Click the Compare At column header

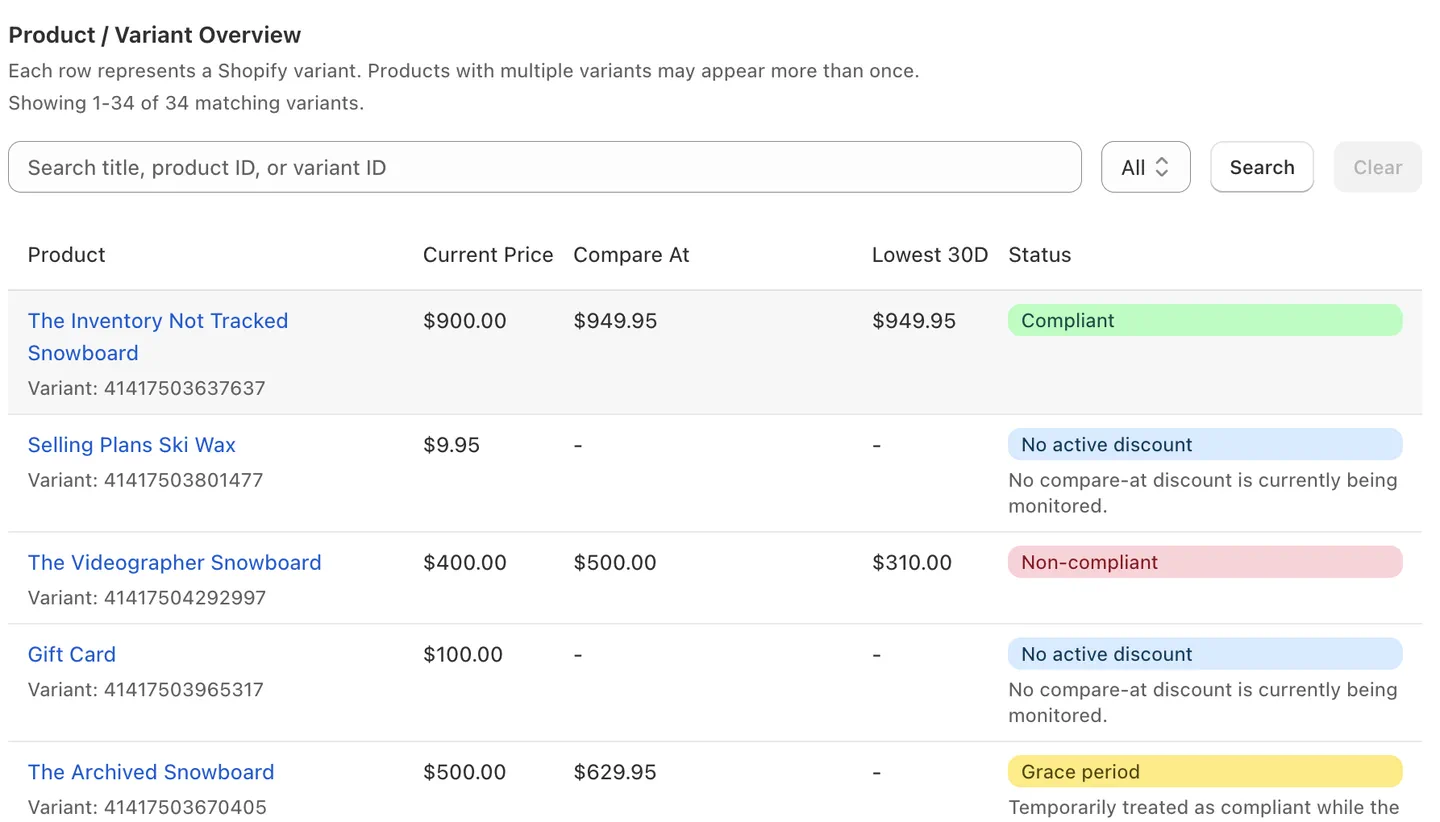pos(631,255)
